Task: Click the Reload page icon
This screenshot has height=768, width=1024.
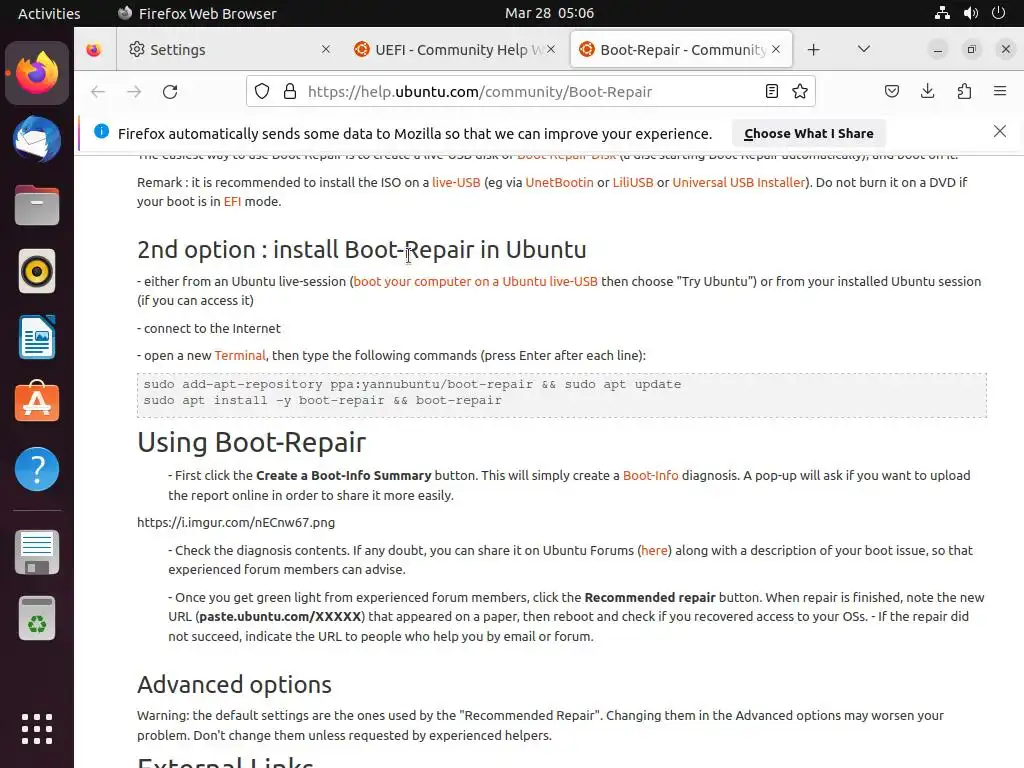Action: point(170,92)
